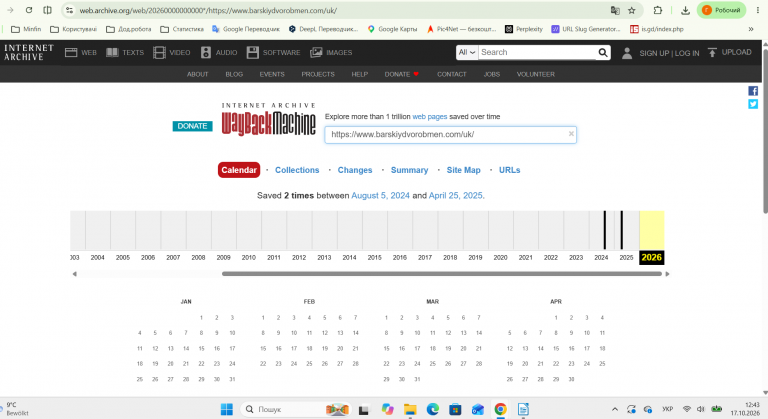Image resolution: width=768 pixels, height=419 pixels.
Task: Click the Twitter share icon
Action: 753,104
